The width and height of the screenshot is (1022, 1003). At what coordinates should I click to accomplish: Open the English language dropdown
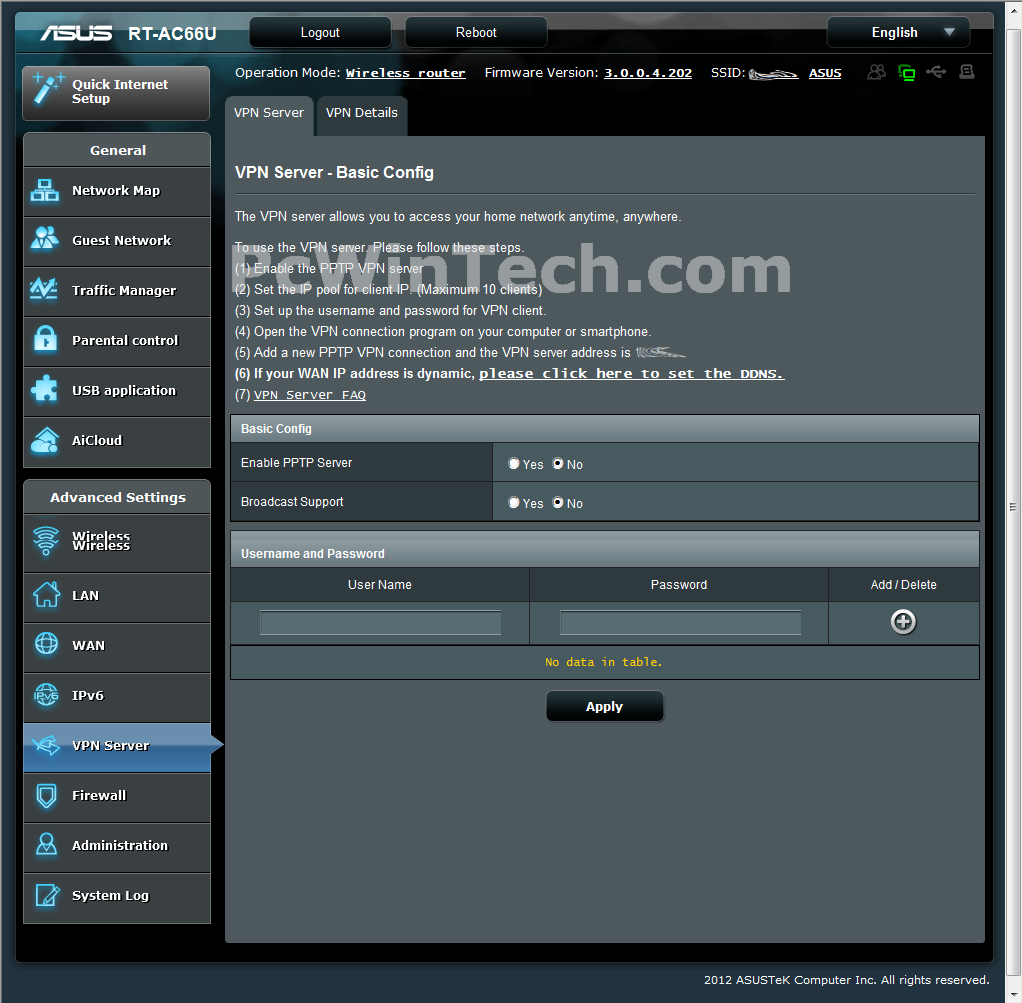898,32
